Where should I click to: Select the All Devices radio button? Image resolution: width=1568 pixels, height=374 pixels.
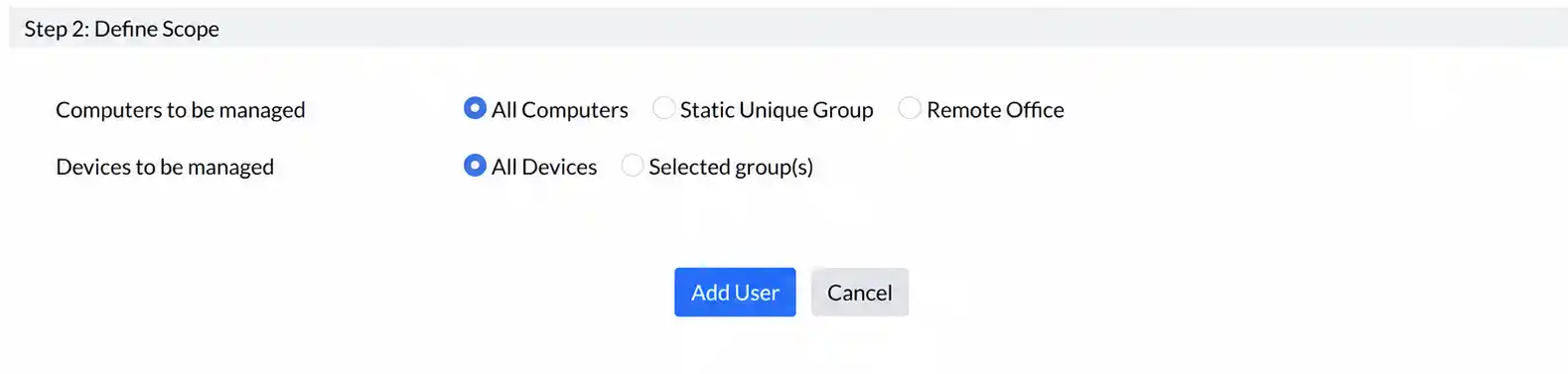pyautogui.click(x=475, y=166)
